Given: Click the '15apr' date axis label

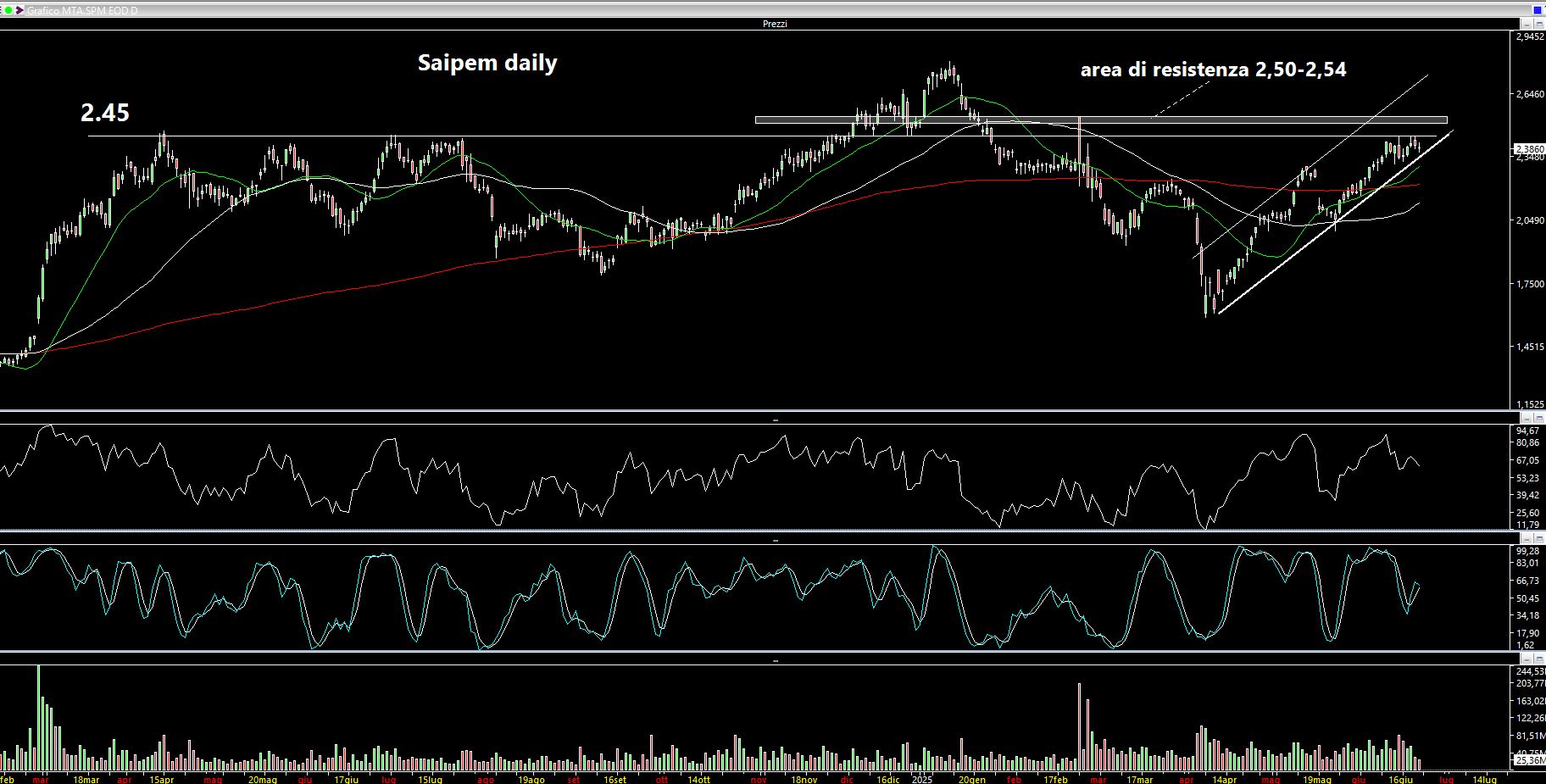Looking at the screenshot, I should [161, 779].
